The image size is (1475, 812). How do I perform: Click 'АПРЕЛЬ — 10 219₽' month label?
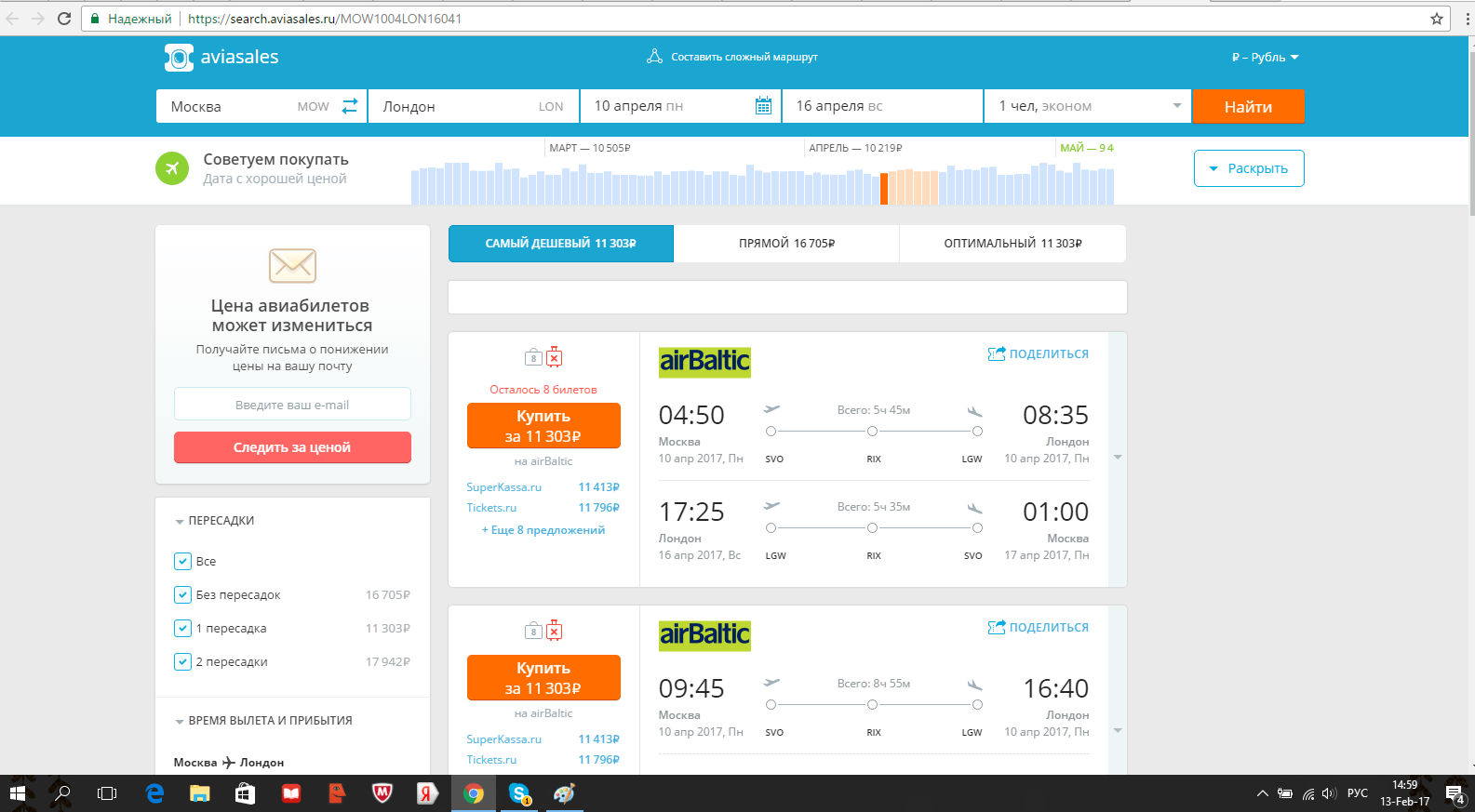[855, 148]
